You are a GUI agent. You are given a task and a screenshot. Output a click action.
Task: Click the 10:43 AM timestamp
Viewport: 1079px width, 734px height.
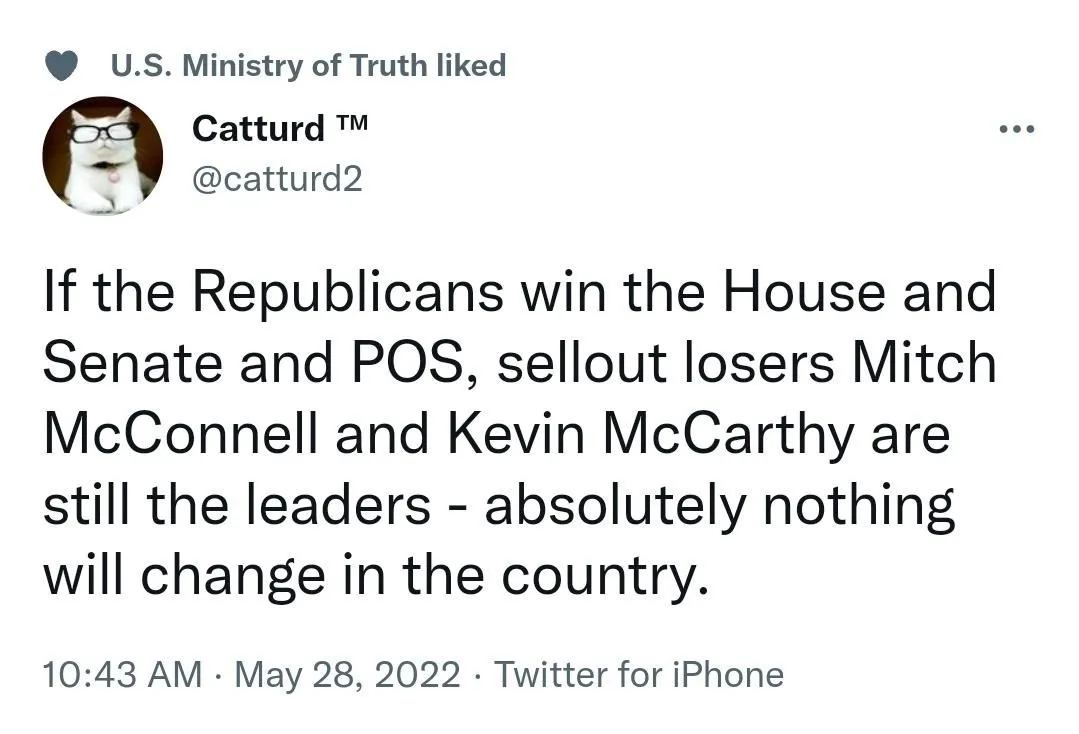coord(121,674)
